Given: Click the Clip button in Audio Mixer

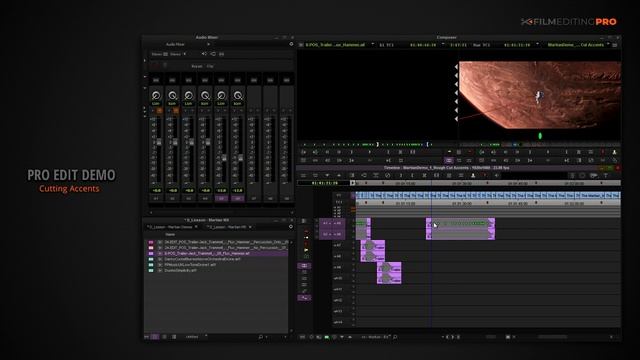Looking at the screenshot, I should [x=210, y=66].
